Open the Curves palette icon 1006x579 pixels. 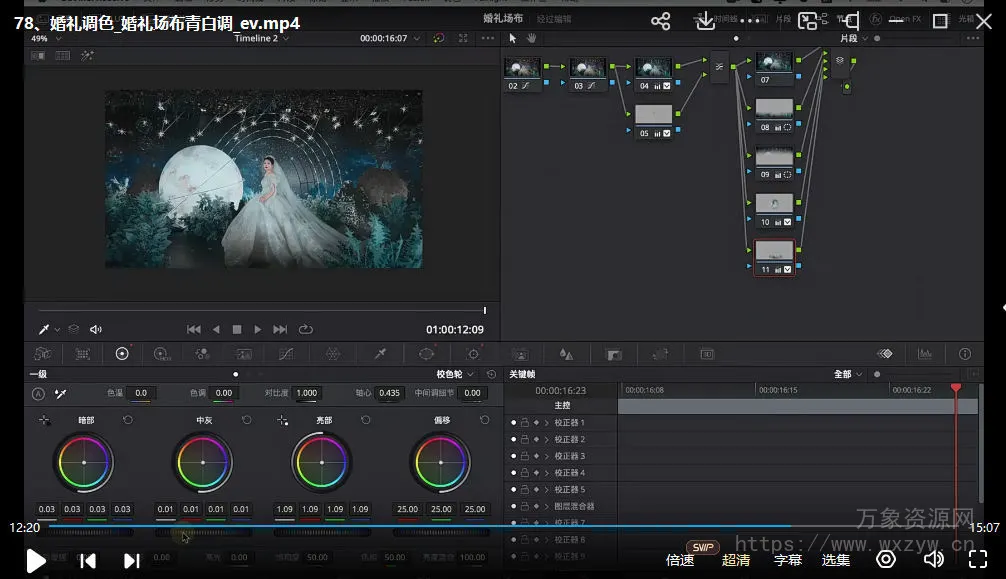[x=286, y=354]
